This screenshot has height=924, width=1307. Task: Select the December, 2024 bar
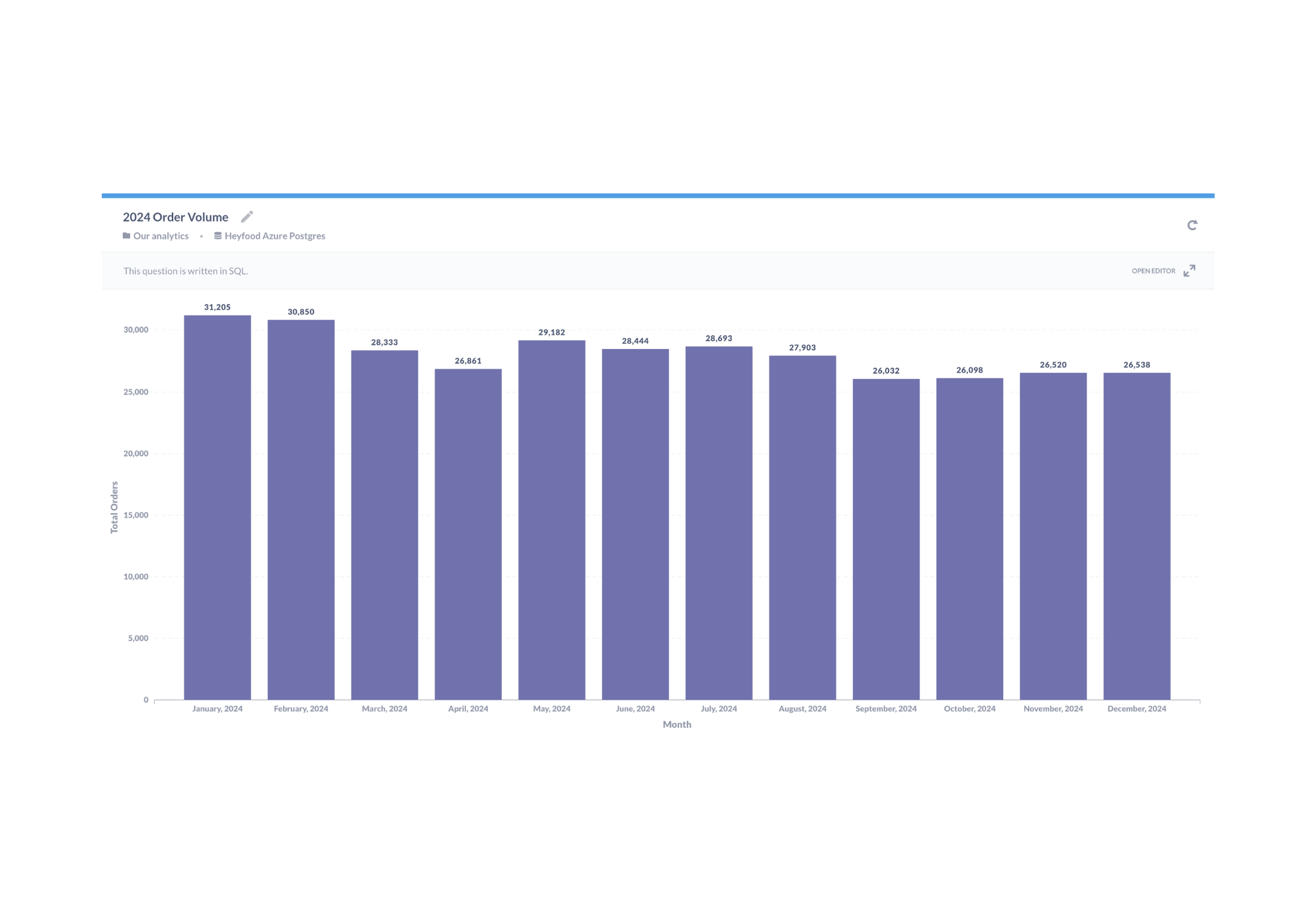[x=1137, y=536]
